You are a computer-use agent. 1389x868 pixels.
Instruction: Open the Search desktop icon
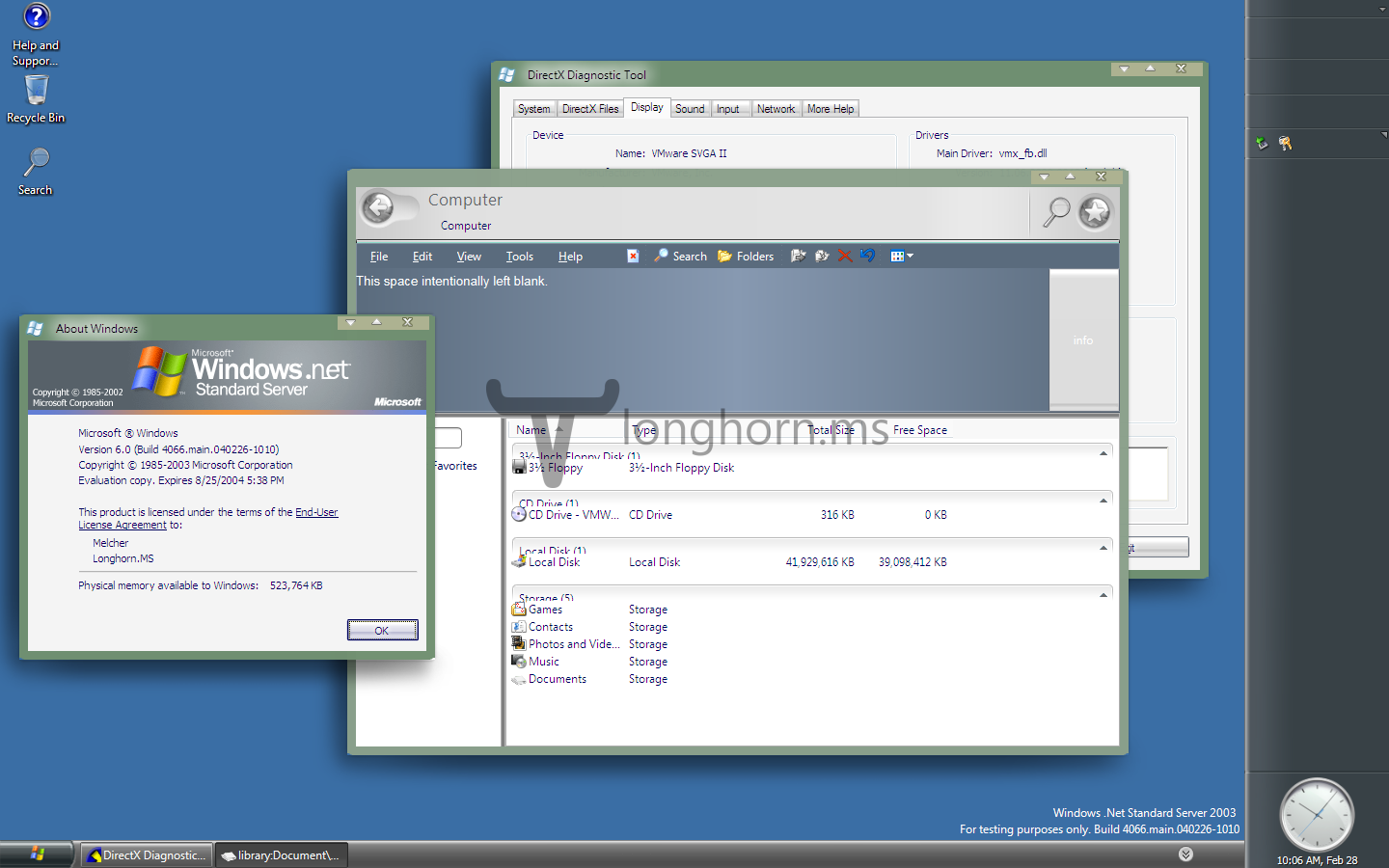36,172
